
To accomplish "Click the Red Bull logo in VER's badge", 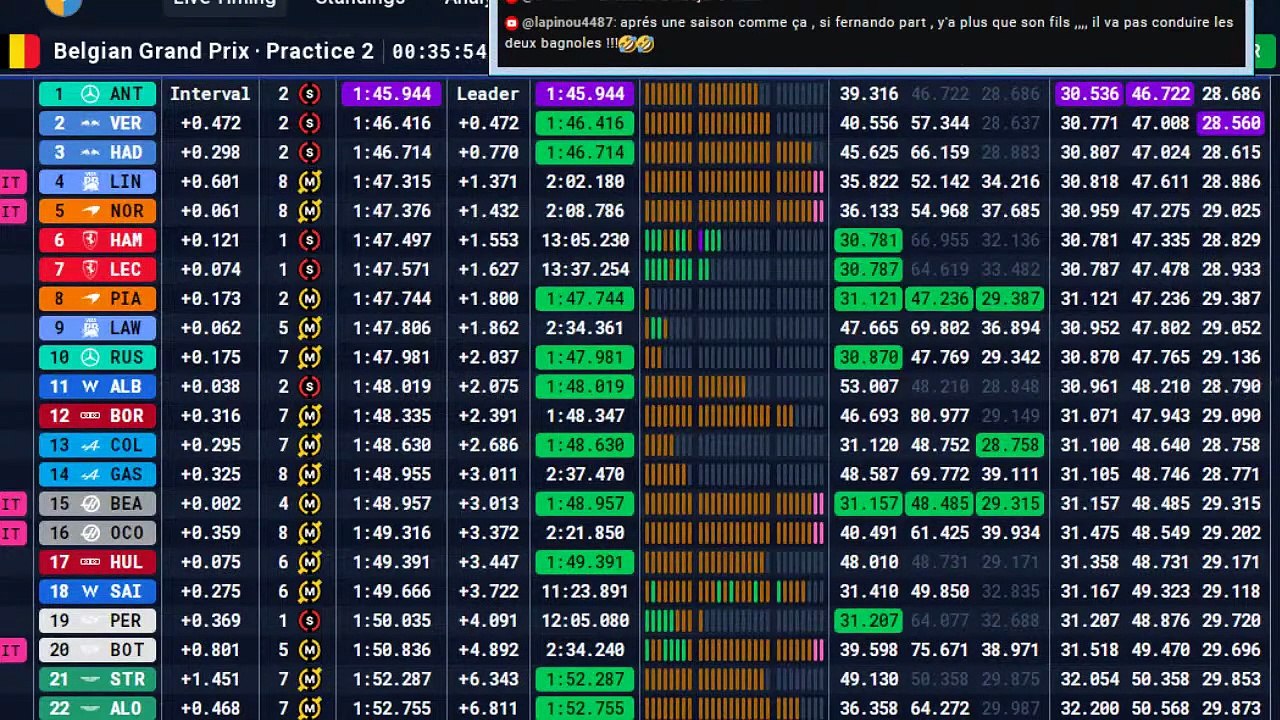I will tap(90, 123).
